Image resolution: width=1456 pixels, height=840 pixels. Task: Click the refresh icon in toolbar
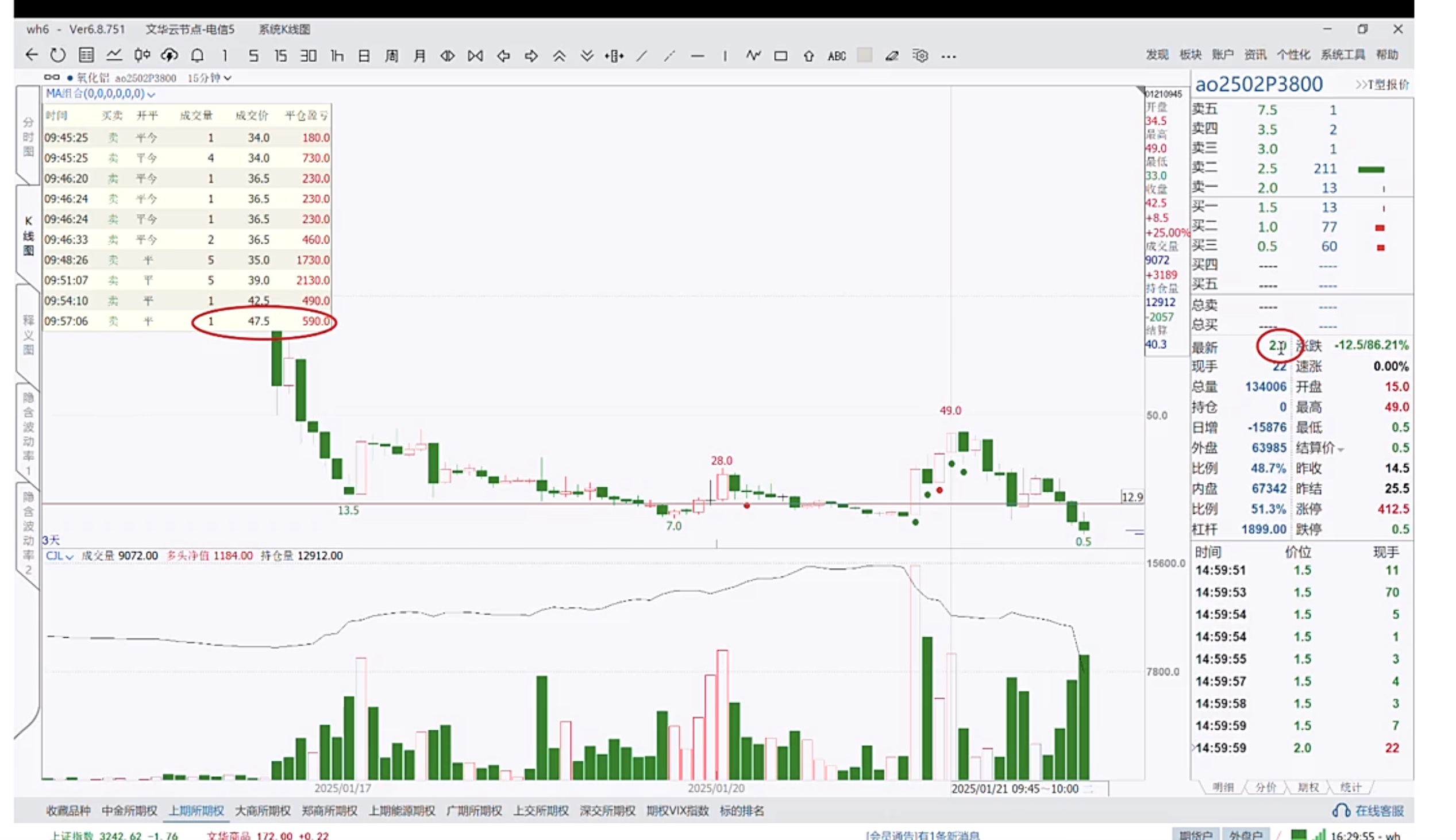pyautogui.click(x=57, y=55)
